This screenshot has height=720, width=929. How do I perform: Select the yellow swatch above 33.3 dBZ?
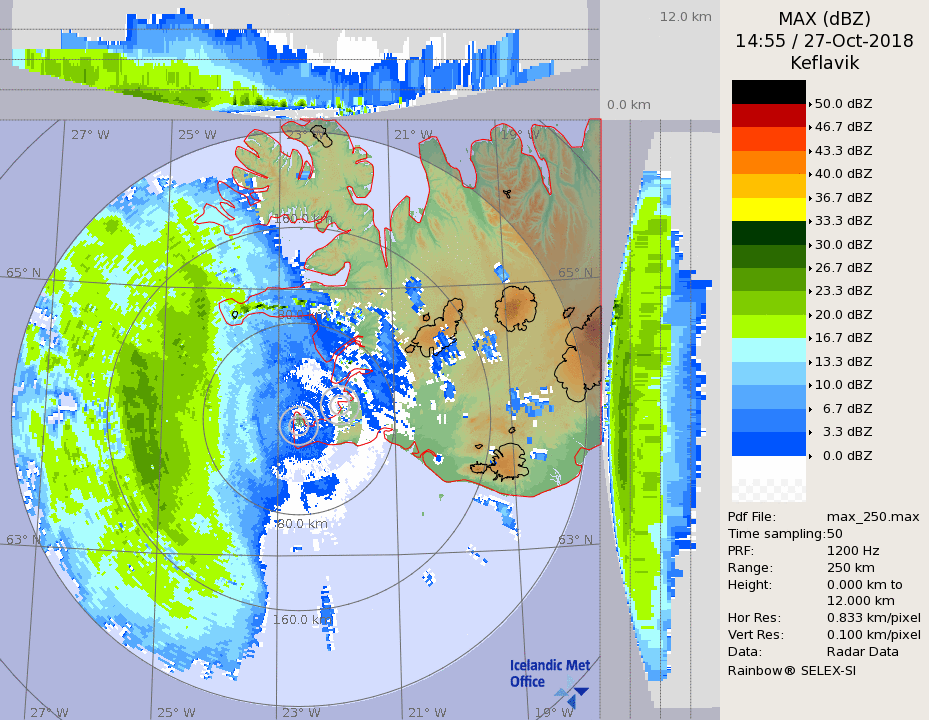768,209
